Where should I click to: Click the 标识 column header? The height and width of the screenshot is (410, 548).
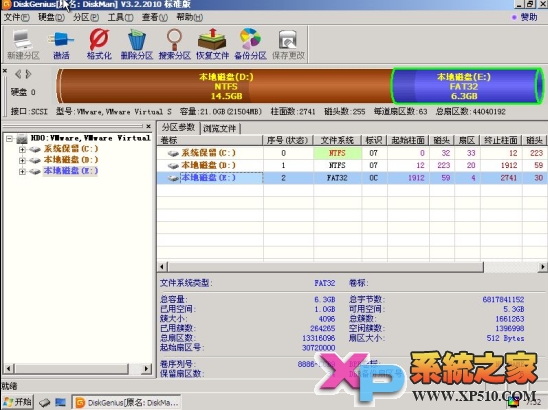click(374, 141)
